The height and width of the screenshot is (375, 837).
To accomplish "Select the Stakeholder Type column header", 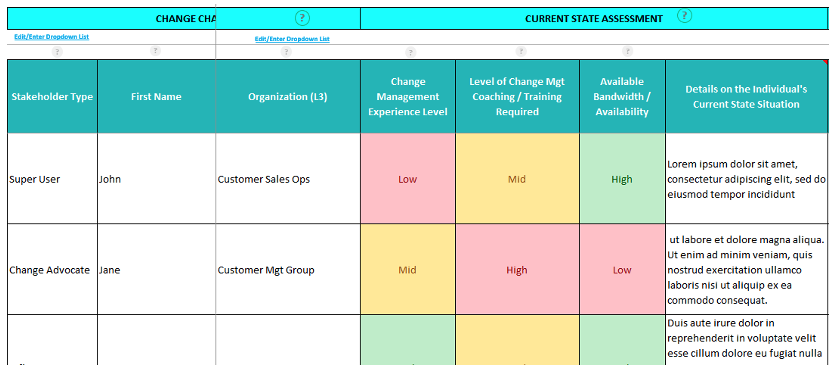I will click(52, 97).
